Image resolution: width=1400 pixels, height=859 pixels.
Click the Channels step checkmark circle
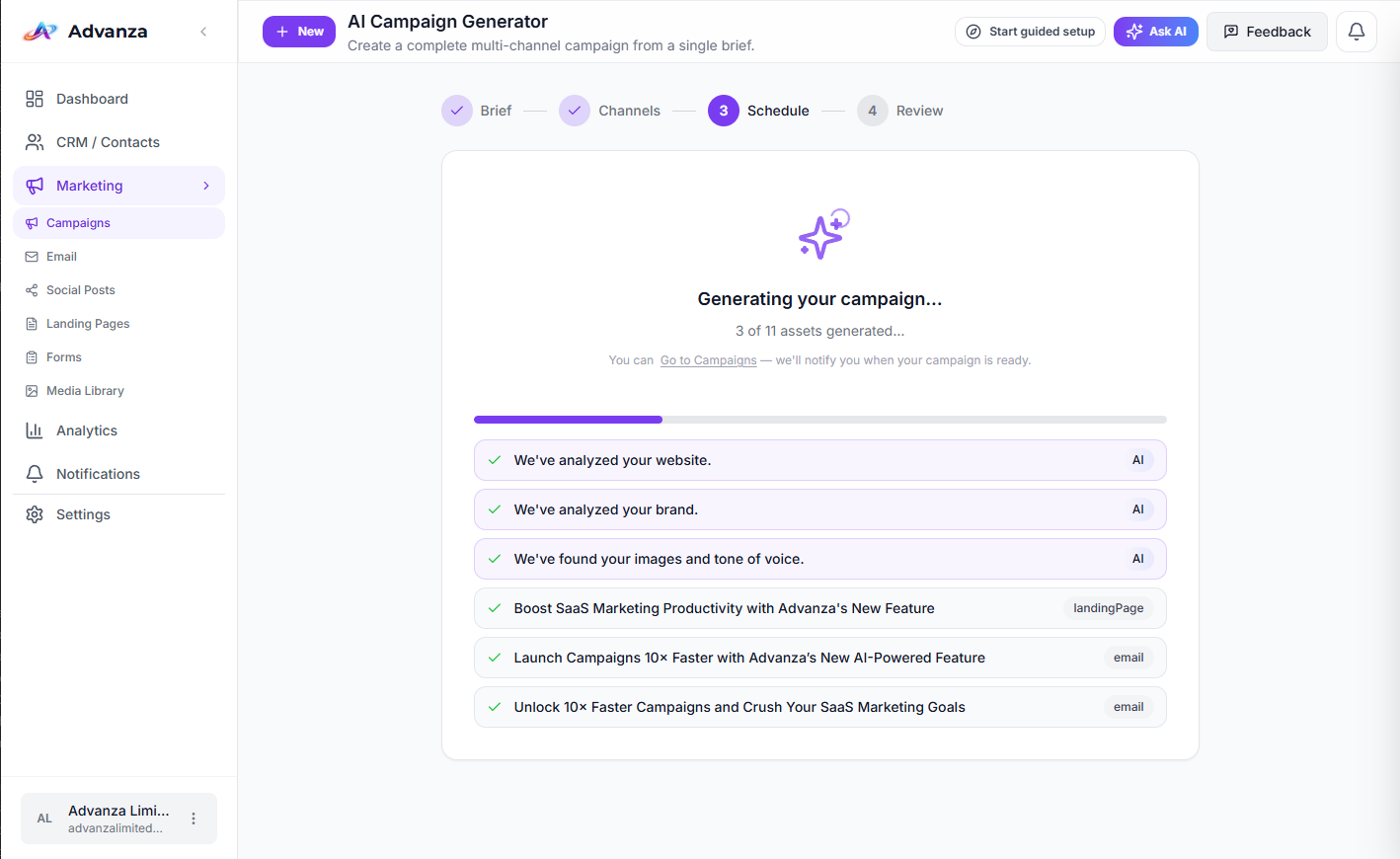pos(575,111)
